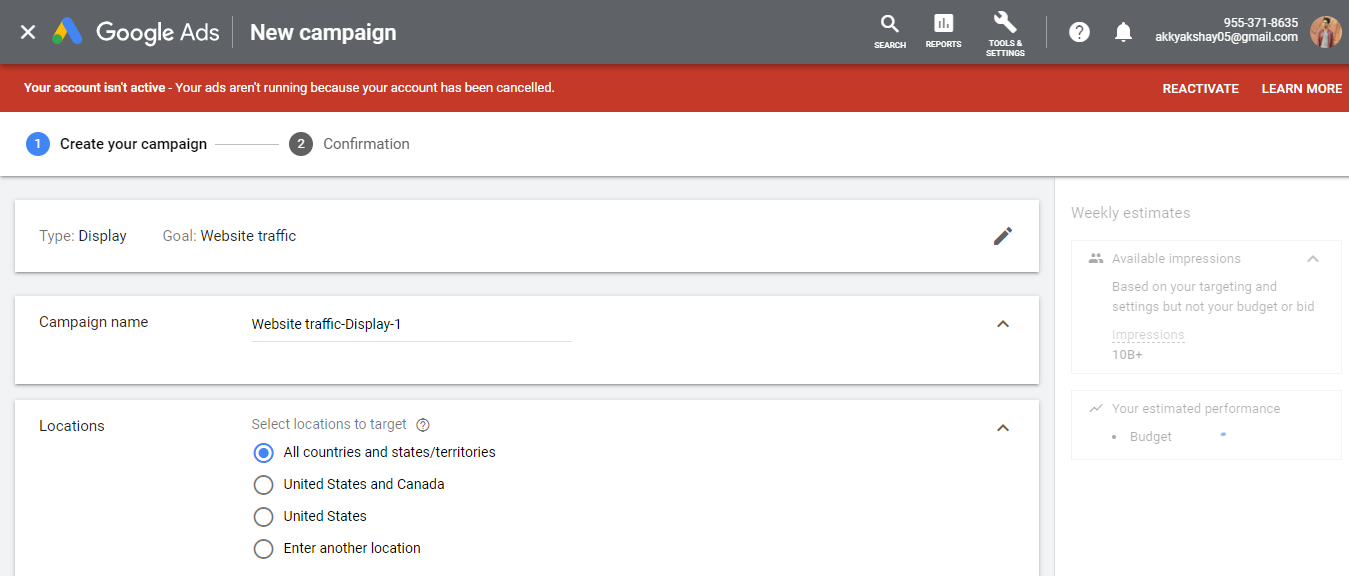The height and width of the screenshot is (576, 1349).
Task: Select All countries and states/territories
Action: [x=263, y=452]
